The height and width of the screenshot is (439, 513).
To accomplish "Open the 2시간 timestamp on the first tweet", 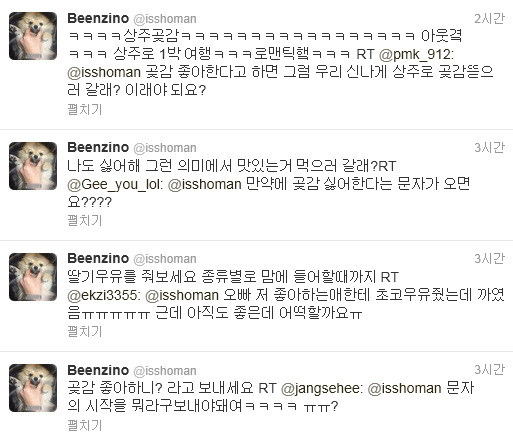I will click(x=489, y=19).
